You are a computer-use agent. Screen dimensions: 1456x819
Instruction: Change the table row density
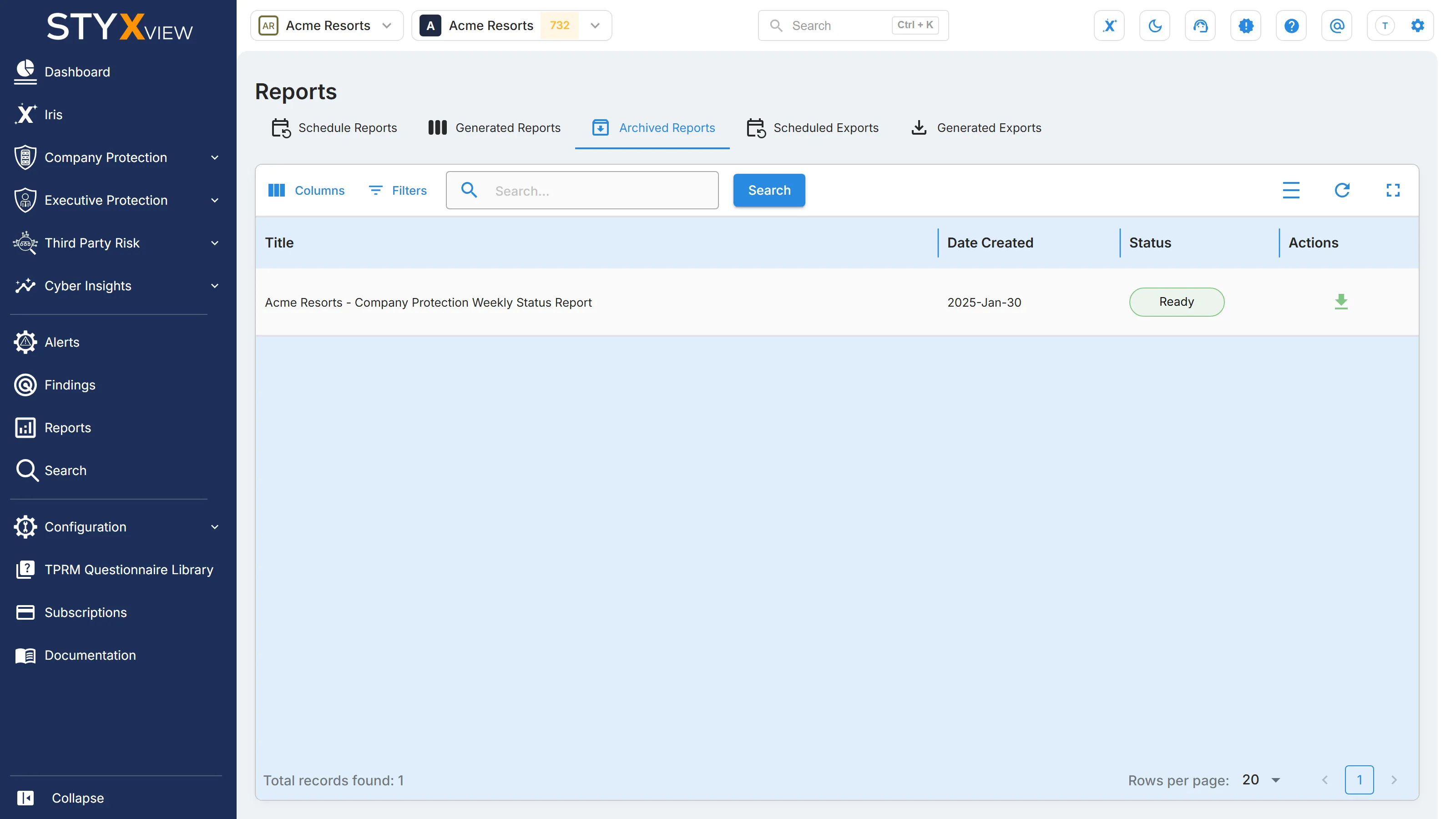1291,191
